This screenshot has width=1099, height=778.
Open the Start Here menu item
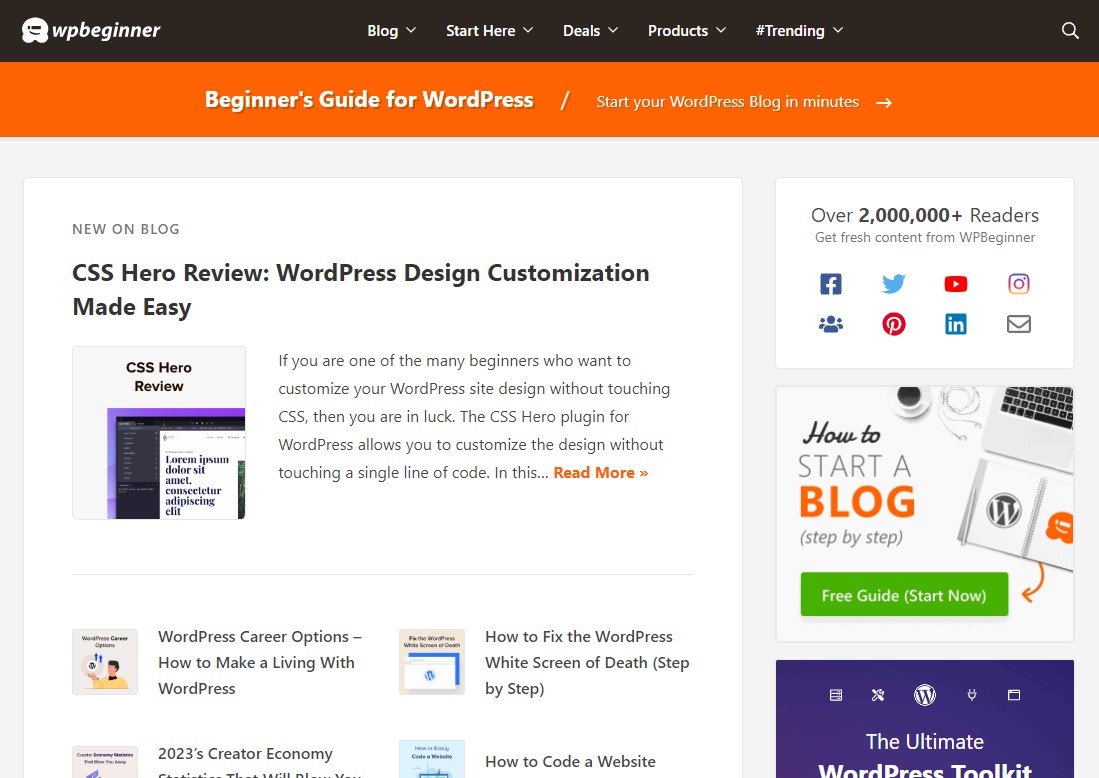[x=481, y=31]
